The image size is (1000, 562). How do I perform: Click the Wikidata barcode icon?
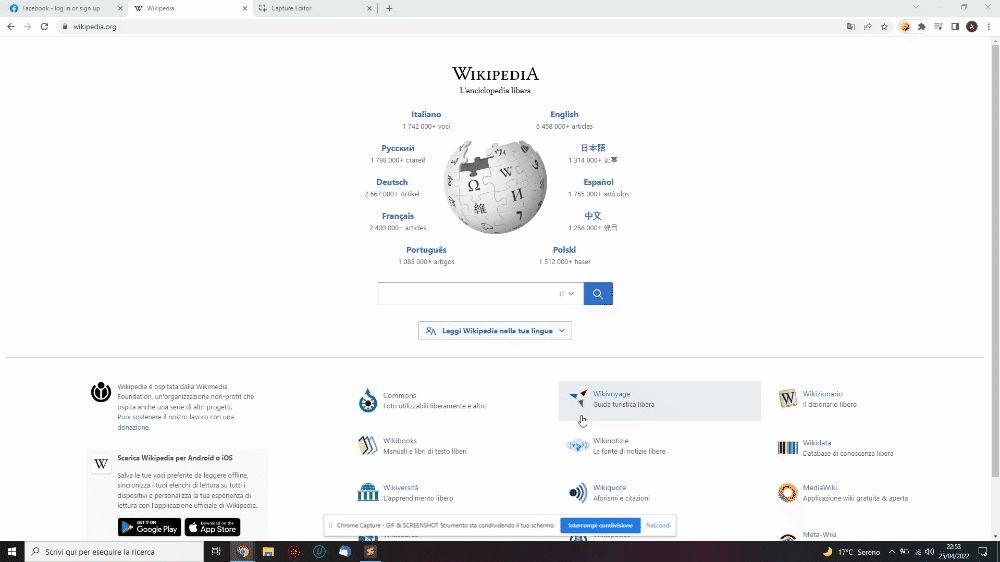[x=788, y=448]
